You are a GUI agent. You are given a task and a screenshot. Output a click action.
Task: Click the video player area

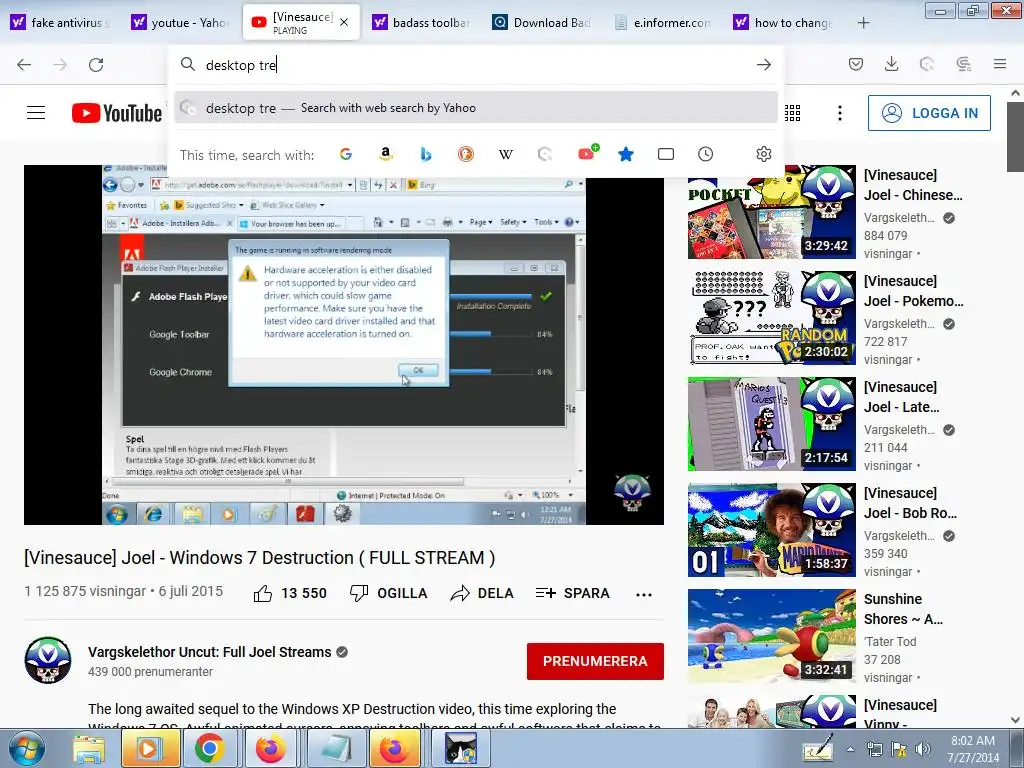click(x=344, y=345)
